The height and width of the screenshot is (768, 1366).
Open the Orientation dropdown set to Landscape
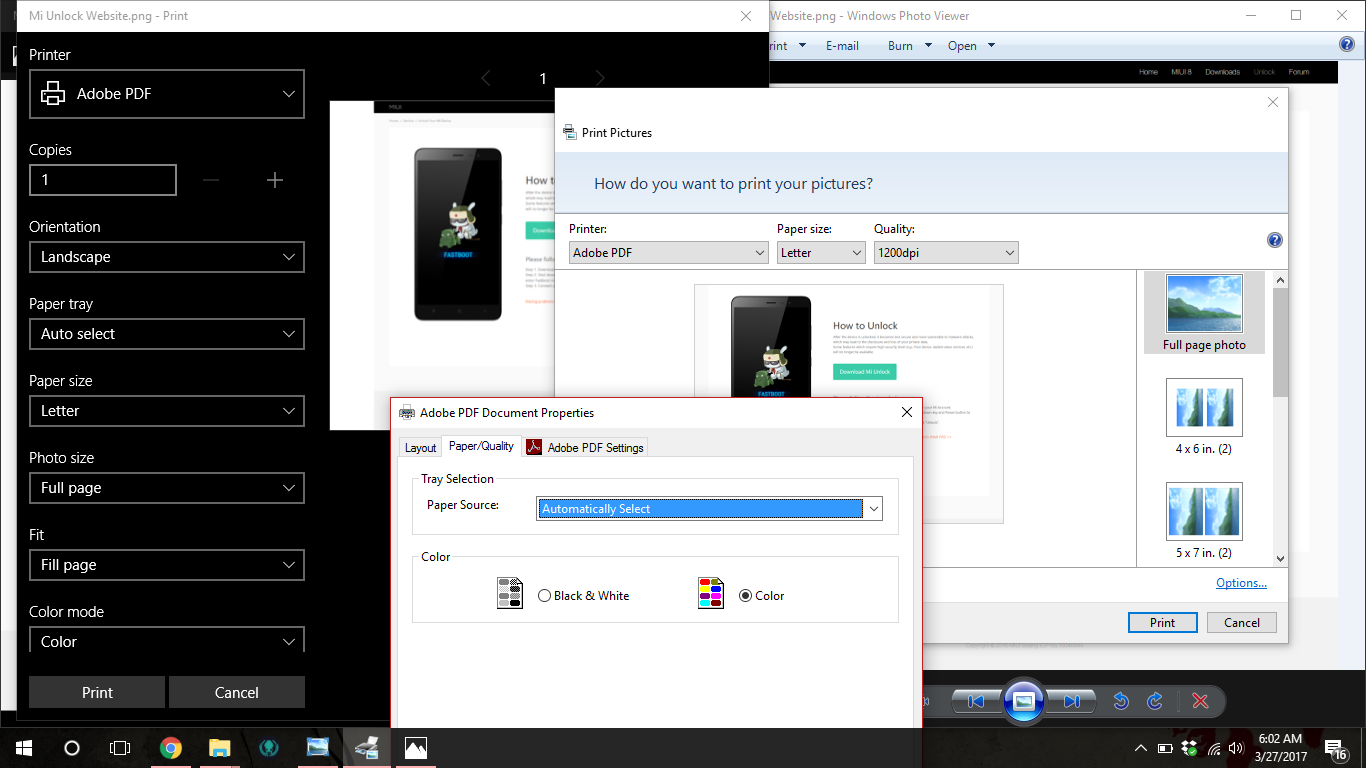[x=167, y=257]
